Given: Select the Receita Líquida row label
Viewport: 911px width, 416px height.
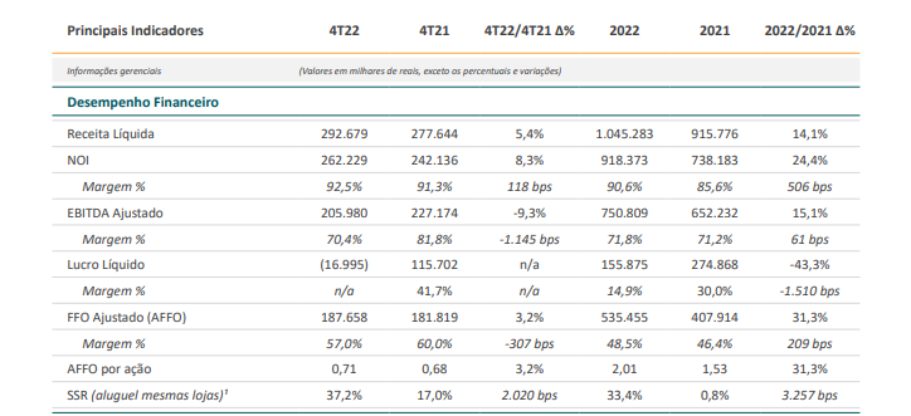Looking at the screenshot, I should [x=110, y=134].
